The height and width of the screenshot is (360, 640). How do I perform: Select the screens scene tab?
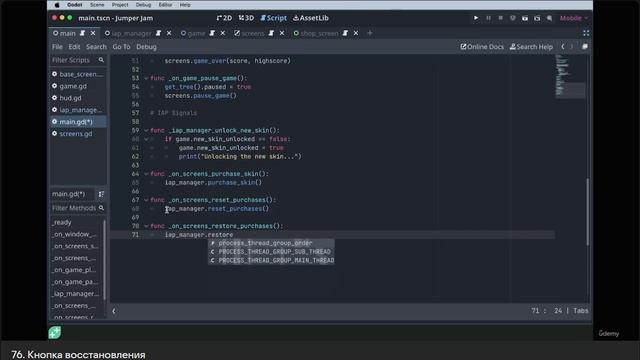coord(252,33)
